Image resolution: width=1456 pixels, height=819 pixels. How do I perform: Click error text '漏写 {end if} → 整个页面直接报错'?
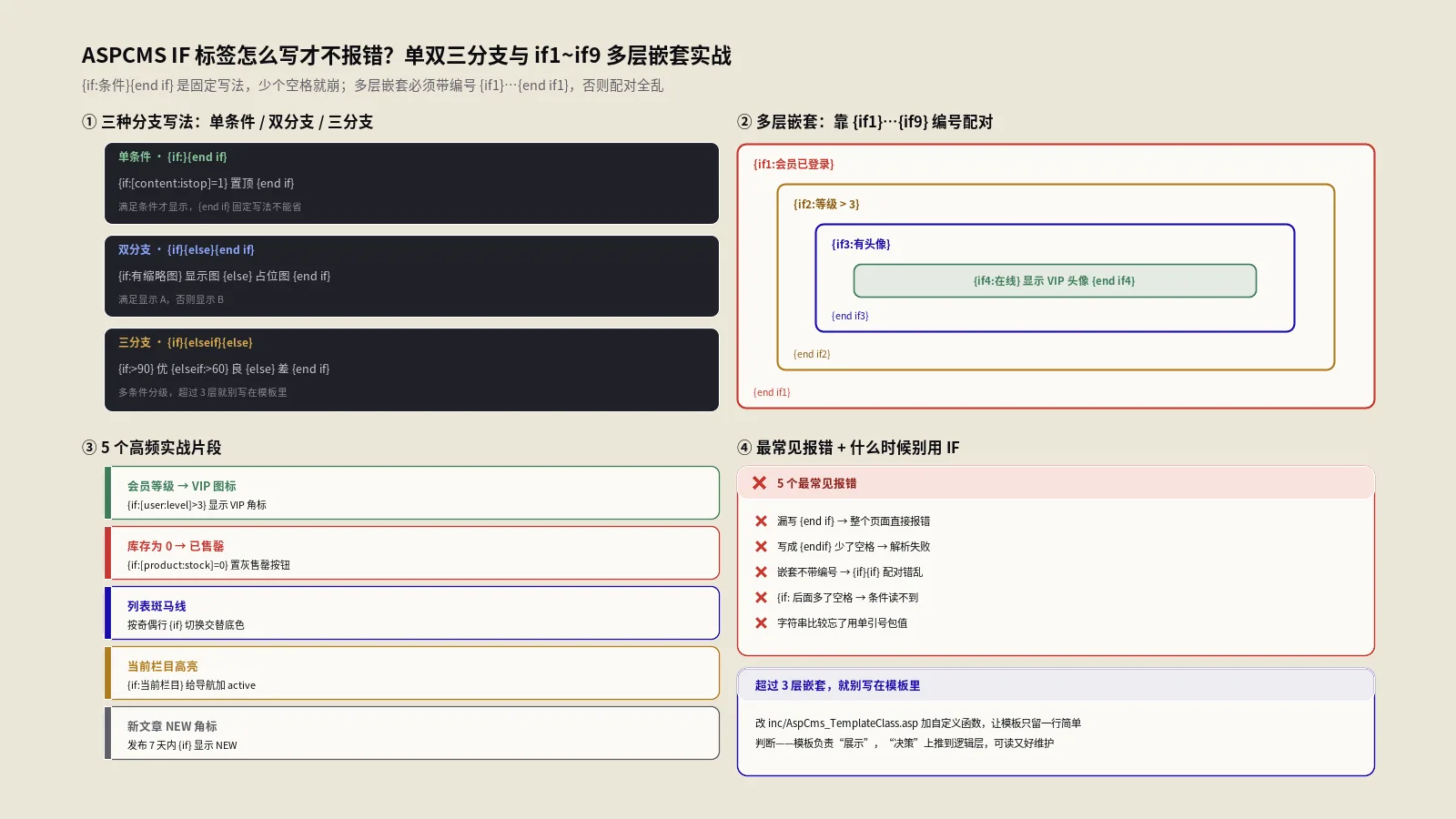[x=854, y=521]
